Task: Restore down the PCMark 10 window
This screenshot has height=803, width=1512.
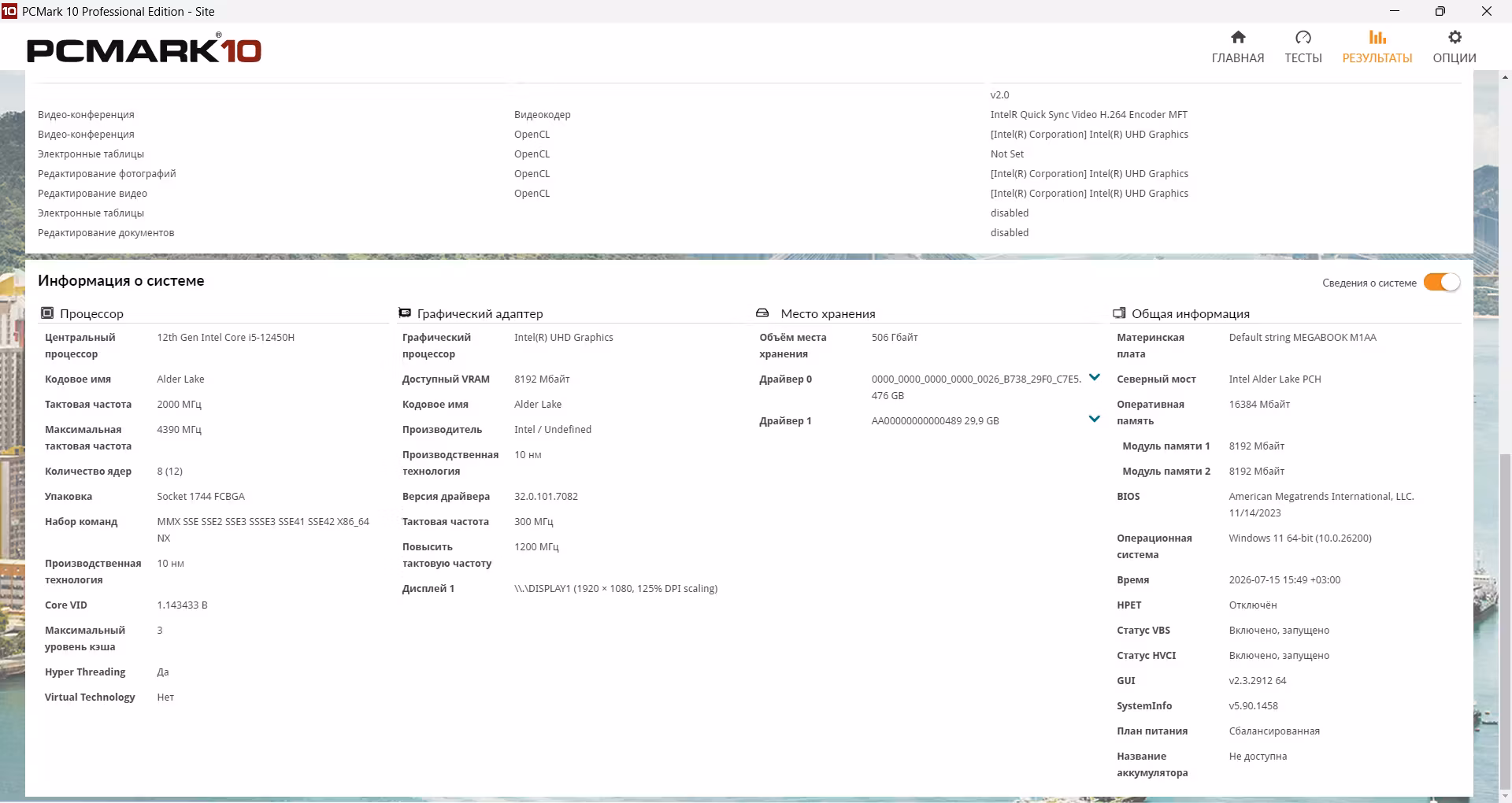Action: tap(1440, 11)
